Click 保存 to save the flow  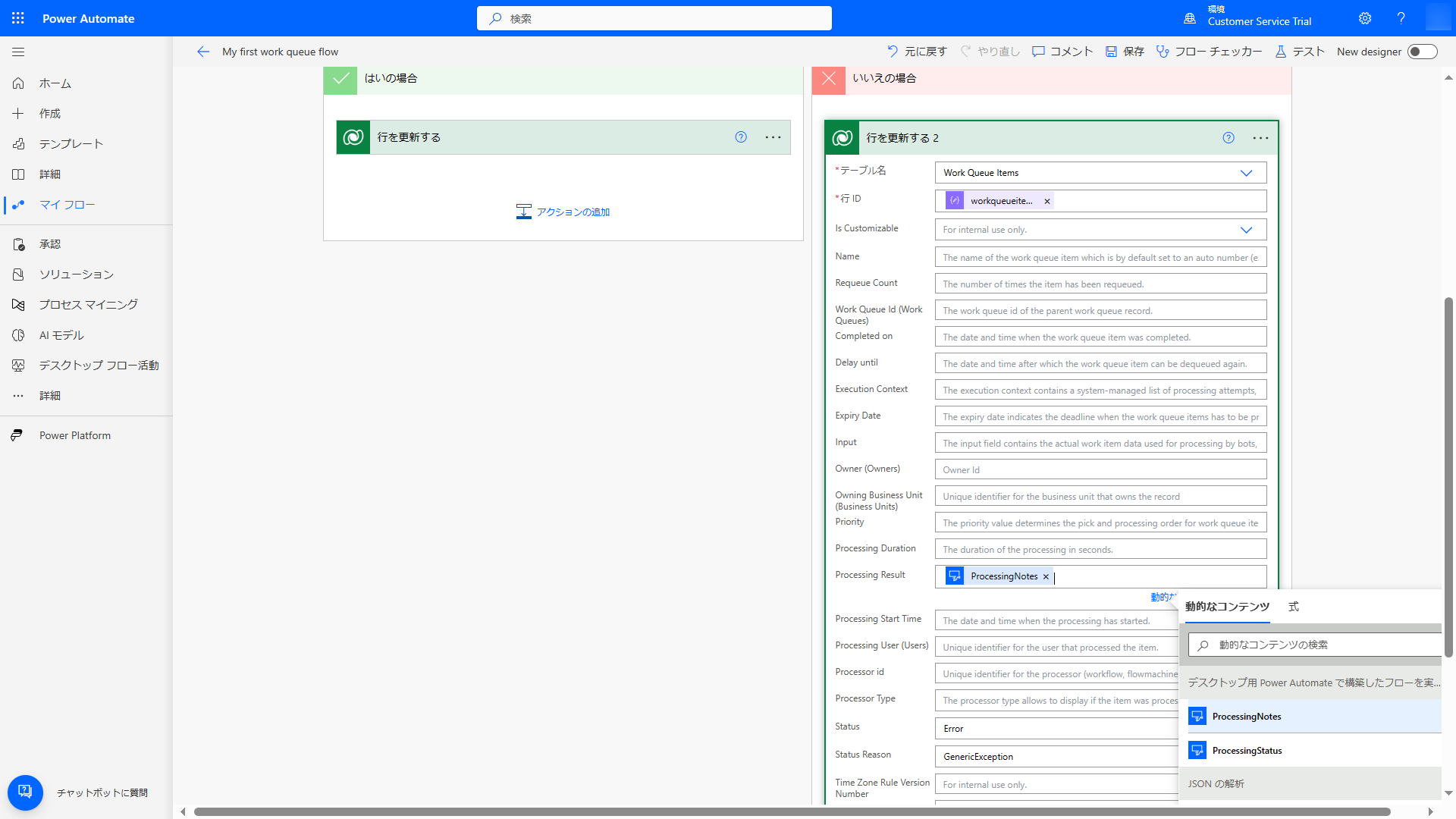(x=1125, y=52)
